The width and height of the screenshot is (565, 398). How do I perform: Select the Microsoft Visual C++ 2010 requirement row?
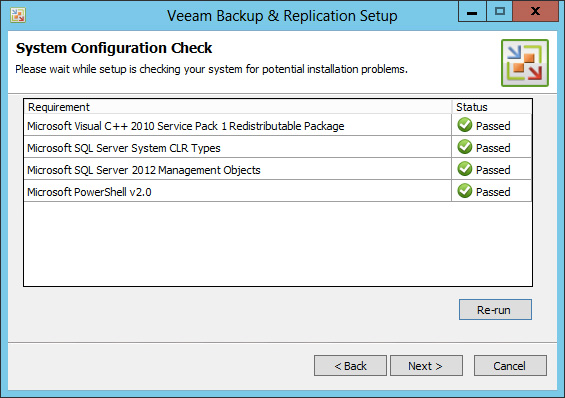(x=278, y=125)
